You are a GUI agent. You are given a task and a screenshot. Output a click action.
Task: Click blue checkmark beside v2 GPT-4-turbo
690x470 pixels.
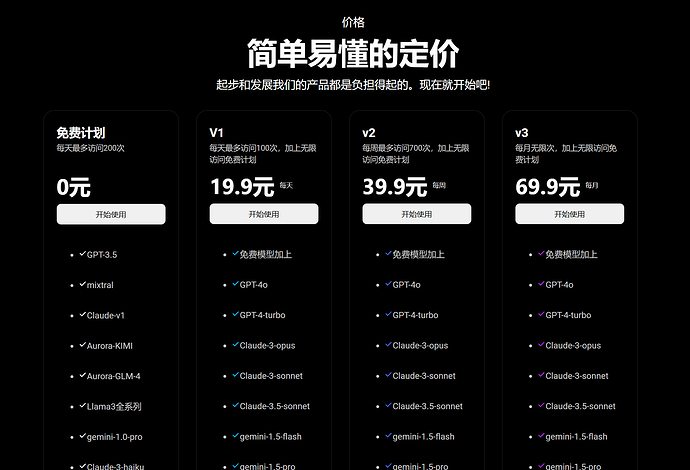tap(388, 314)
